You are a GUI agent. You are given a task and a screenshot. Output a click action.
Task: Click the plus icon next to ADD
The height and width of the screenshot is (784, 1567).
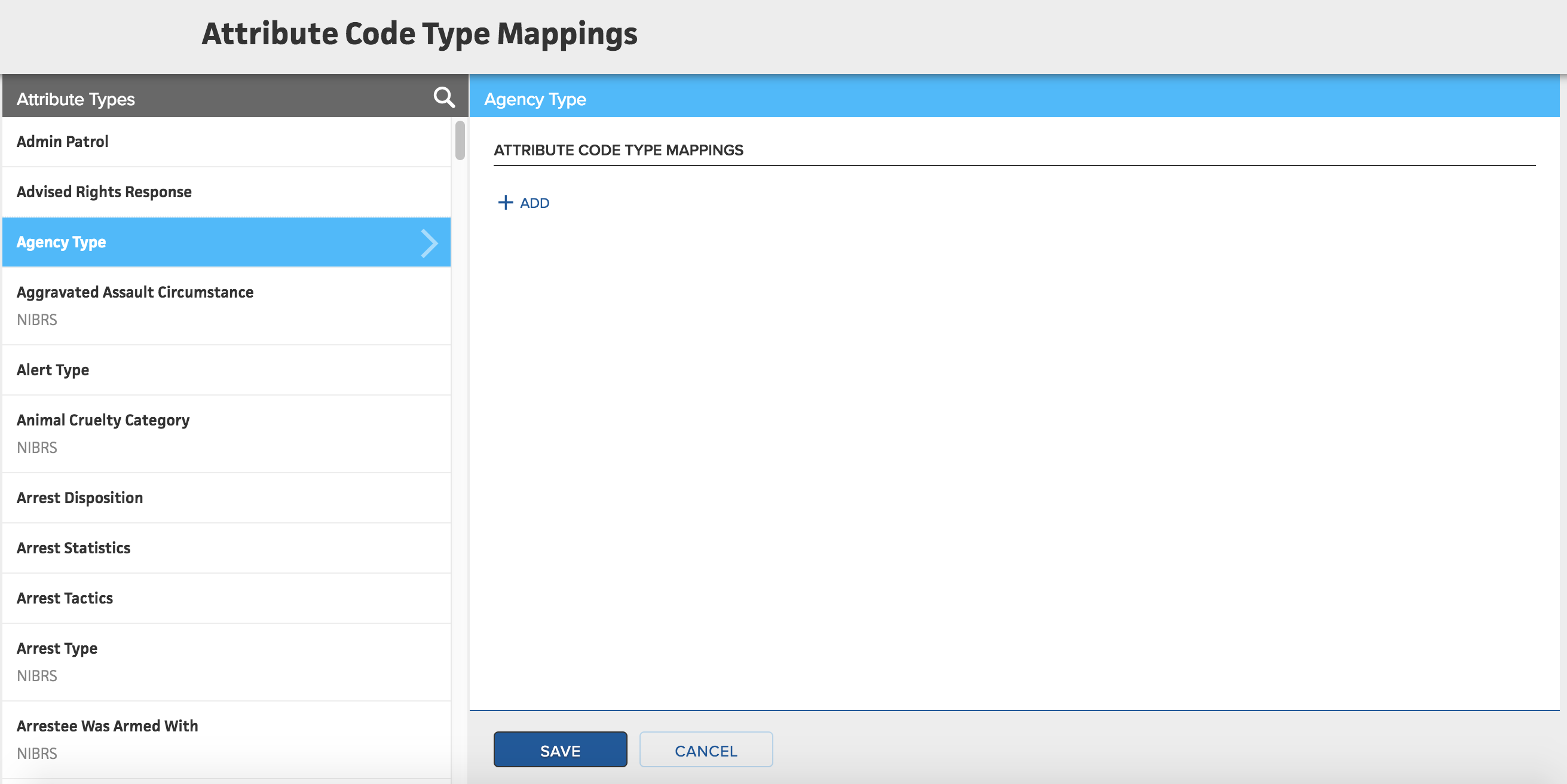point(505,203)
